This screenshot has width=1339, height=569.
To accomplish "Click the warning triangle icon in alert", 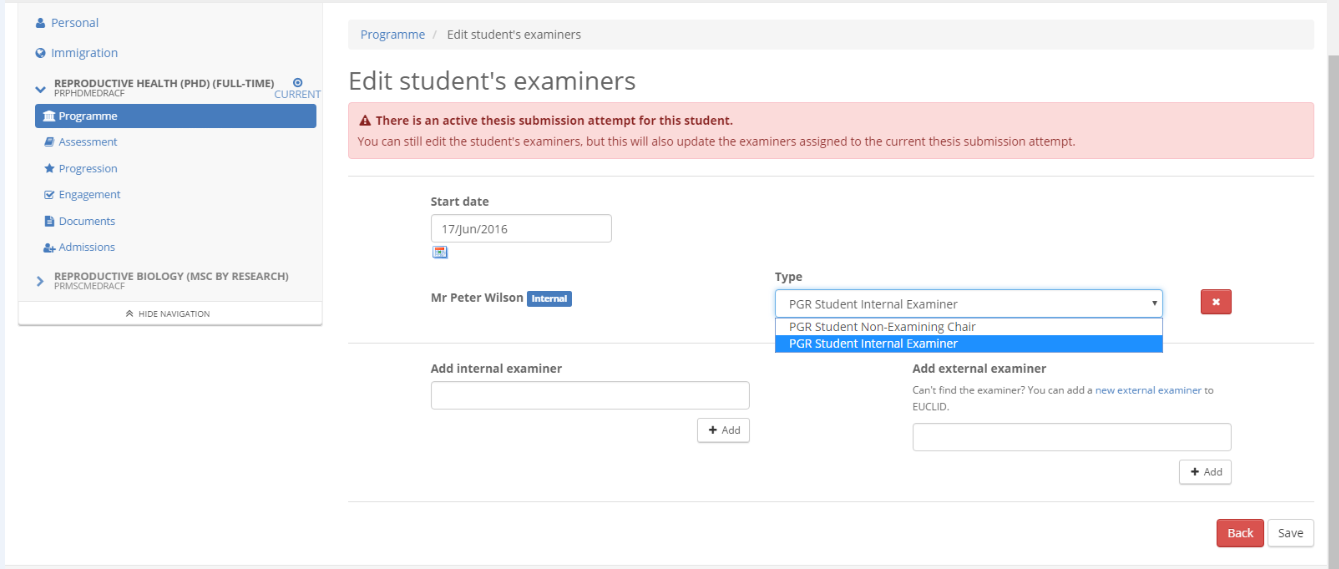I will pos(365,121).
